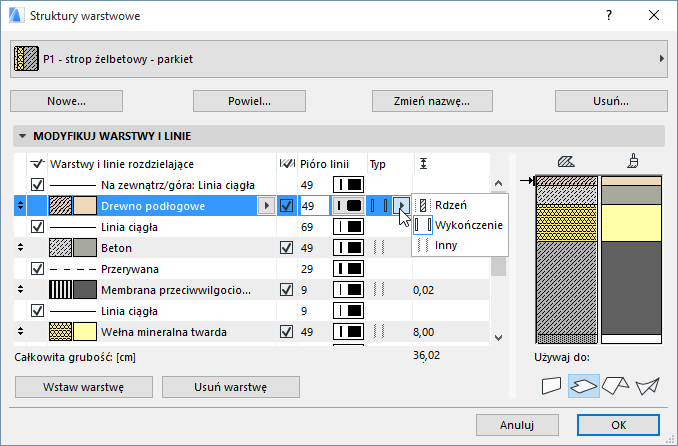Toggle end-line checkbox for Membrana przeciwwilgociowa

(x=287, y=290)
